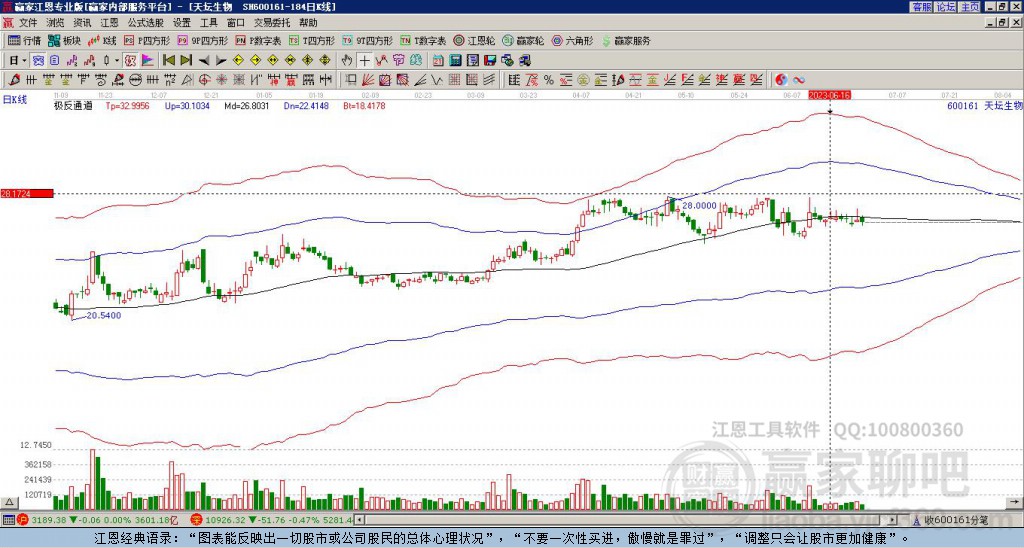Image resolution: width=1024 pixels, height=548 pixels.
Task: Click the save diskette icon
Action: click(x=490, y=61)
